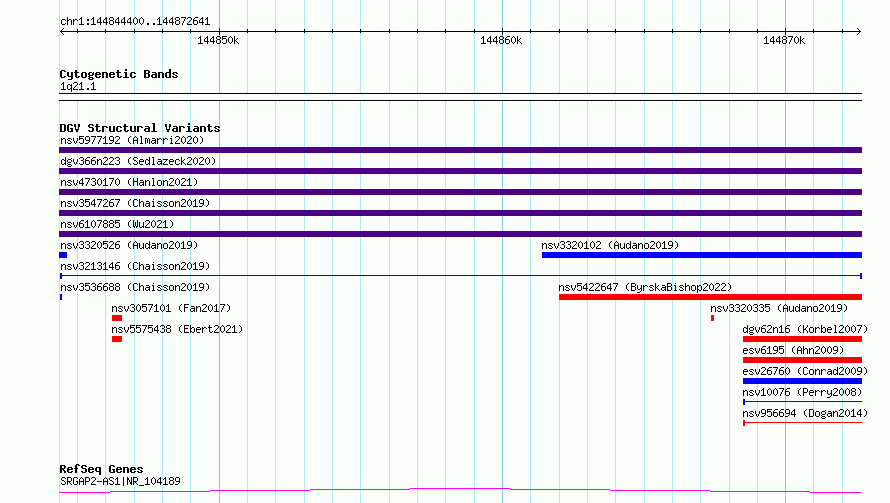Click the thin red line under nsv956694
This screenshot has width=890, height=503.
point(803,423)
